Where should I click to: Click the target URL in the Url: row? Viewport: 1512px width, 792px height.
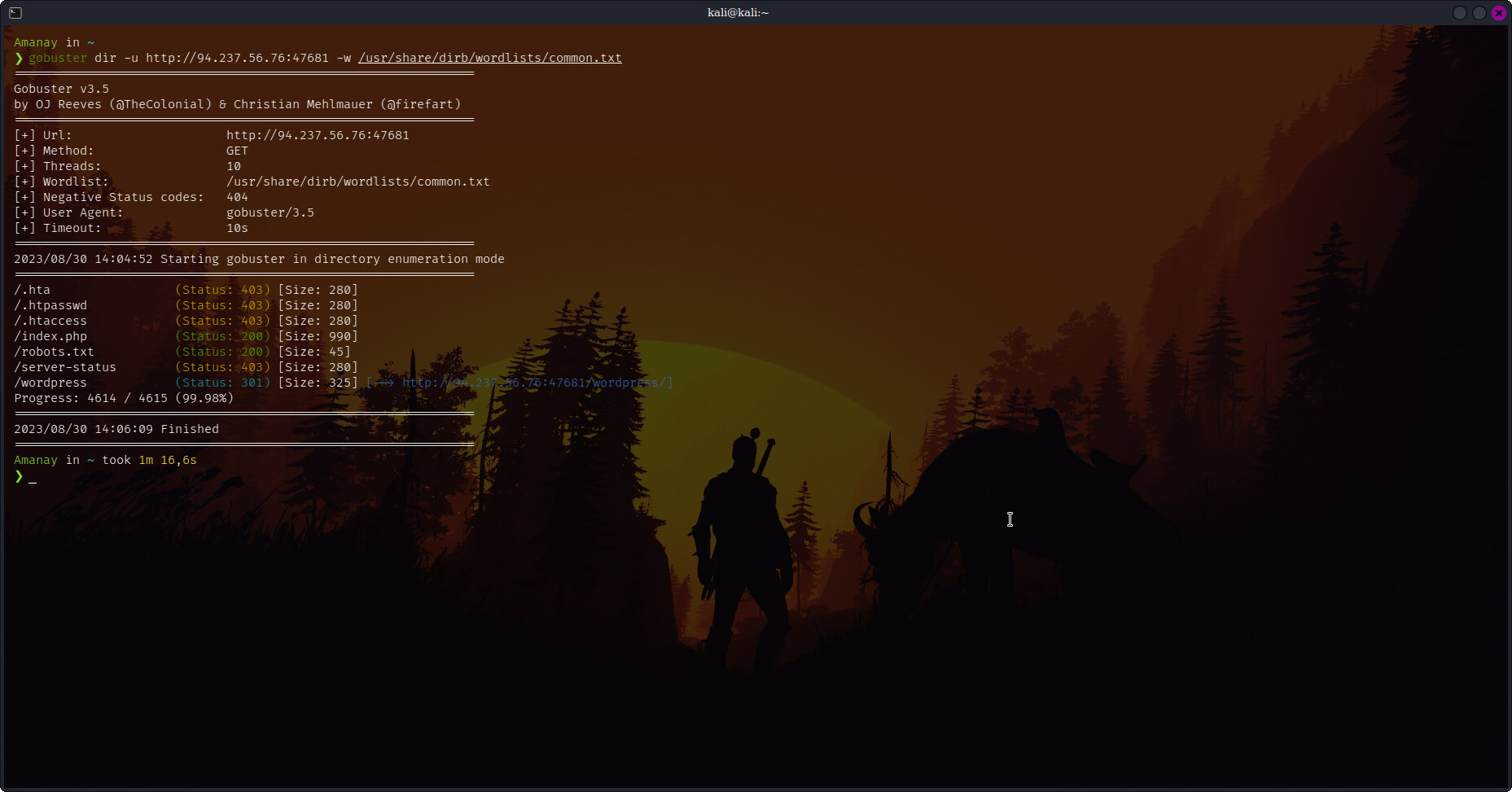tap(318, 135)
